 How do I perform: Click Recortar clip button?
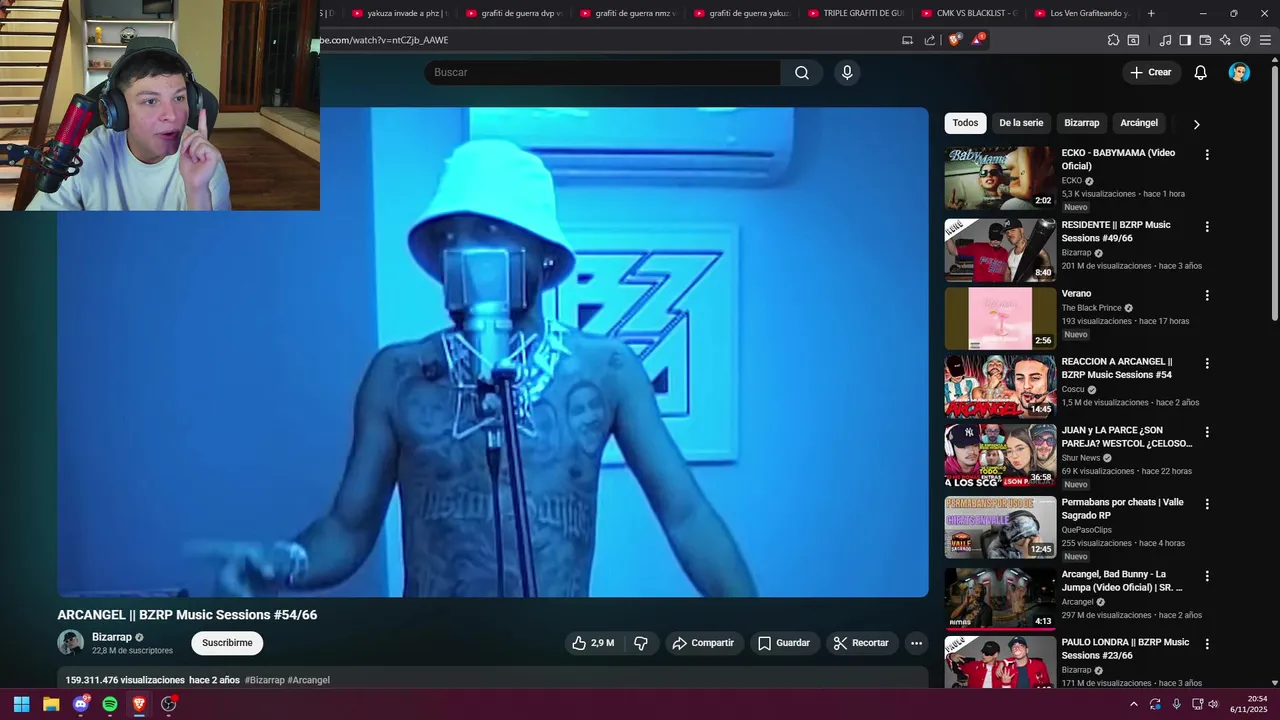click(x=861, y=643)
